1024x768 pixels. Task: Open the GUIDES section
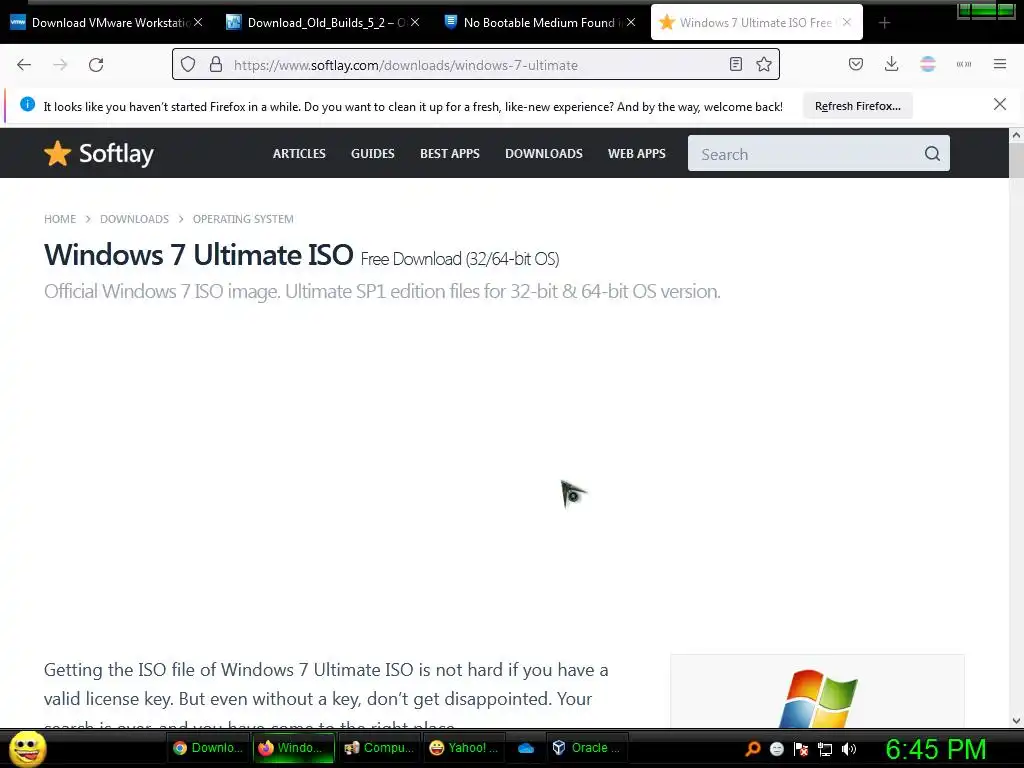pos(373,153)
